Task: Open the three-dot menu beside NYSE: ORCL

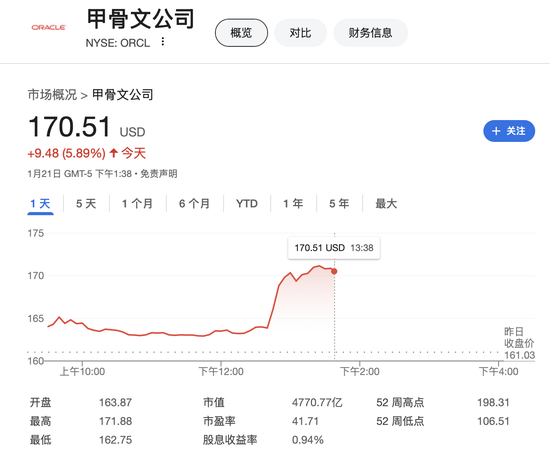Action: (162, 42)
